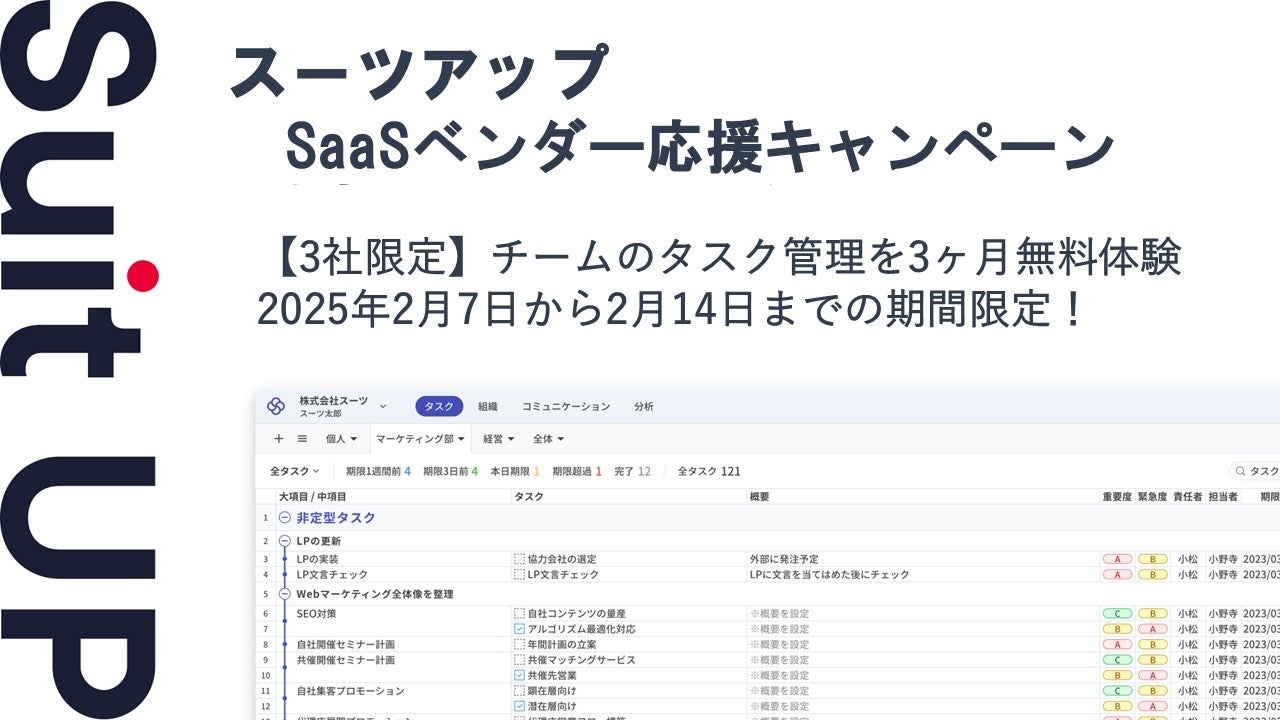
Task: Click the 小野寺 cell for 共催先営業
Action: 1222,676
